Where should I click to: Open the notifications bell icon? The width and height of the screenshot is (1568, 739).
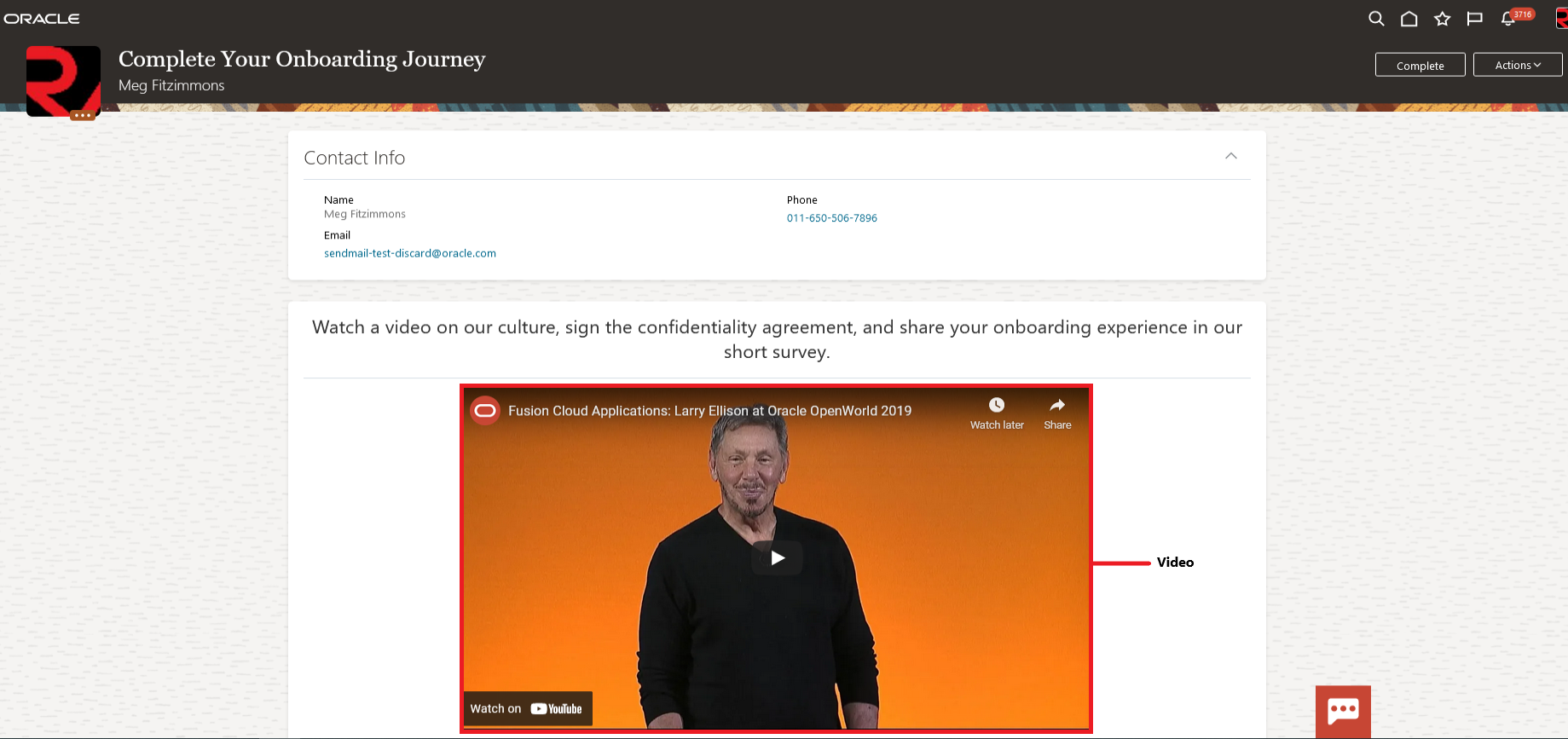[1508, 19]
